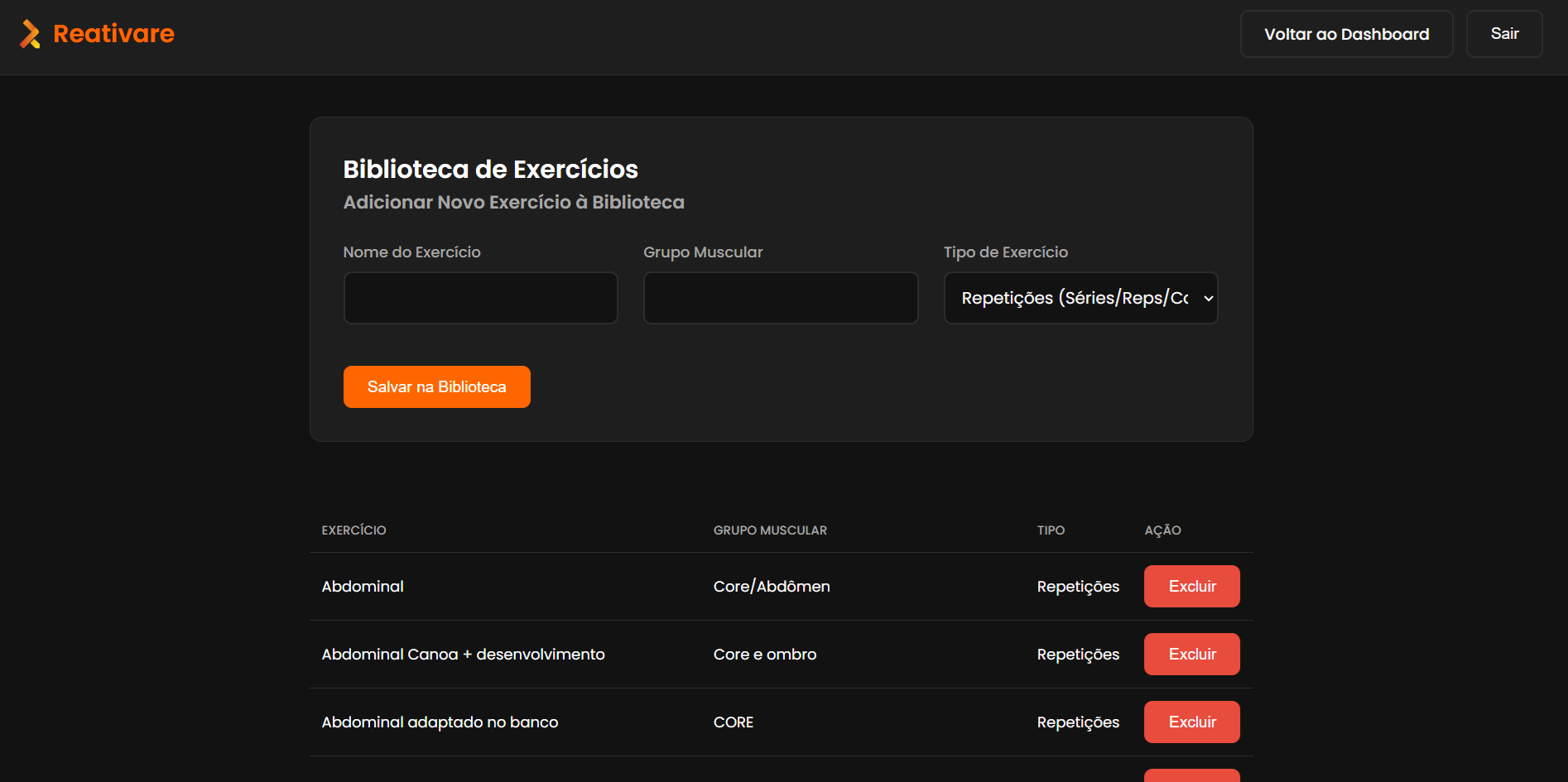Delete the Abdominal exercise row
This screenshot has width=1568, height=782.
[x=1191, y=586]
